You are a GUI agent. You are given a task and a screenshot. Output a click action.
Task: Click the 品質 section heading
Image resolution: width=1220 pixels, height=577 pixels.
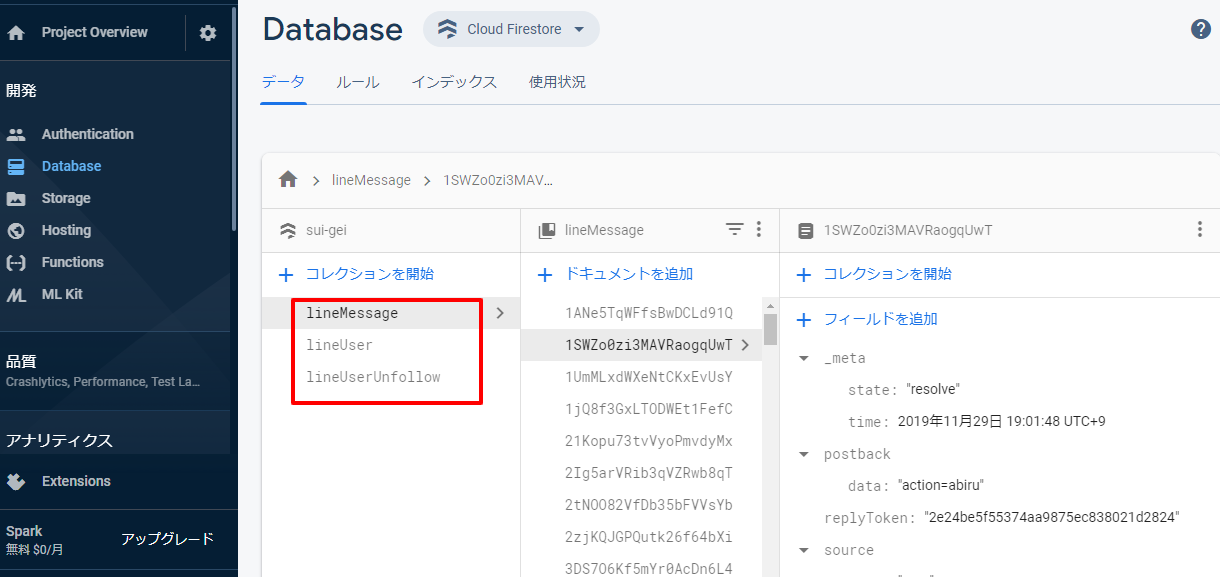[21, 362]
